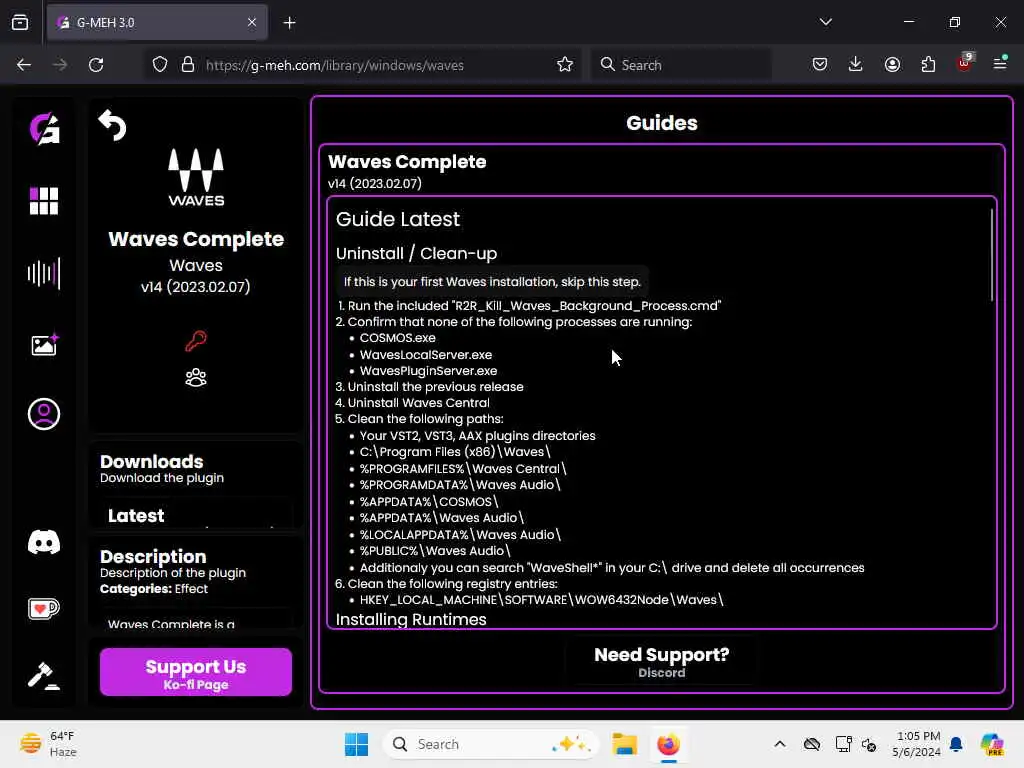Open the image gallery sidebar icon
This screenshot has width=1024, height=768.
(44, 344)
